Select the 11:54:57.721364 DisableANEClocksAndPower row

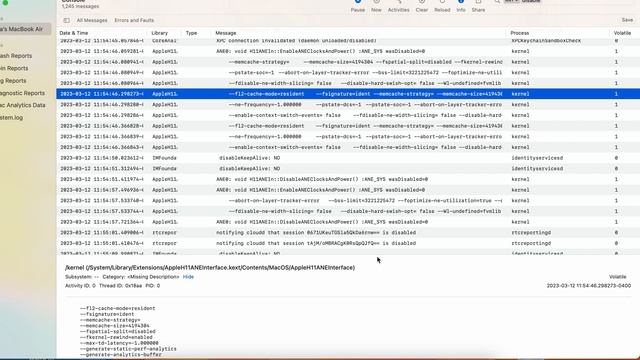tap(348, 222)
